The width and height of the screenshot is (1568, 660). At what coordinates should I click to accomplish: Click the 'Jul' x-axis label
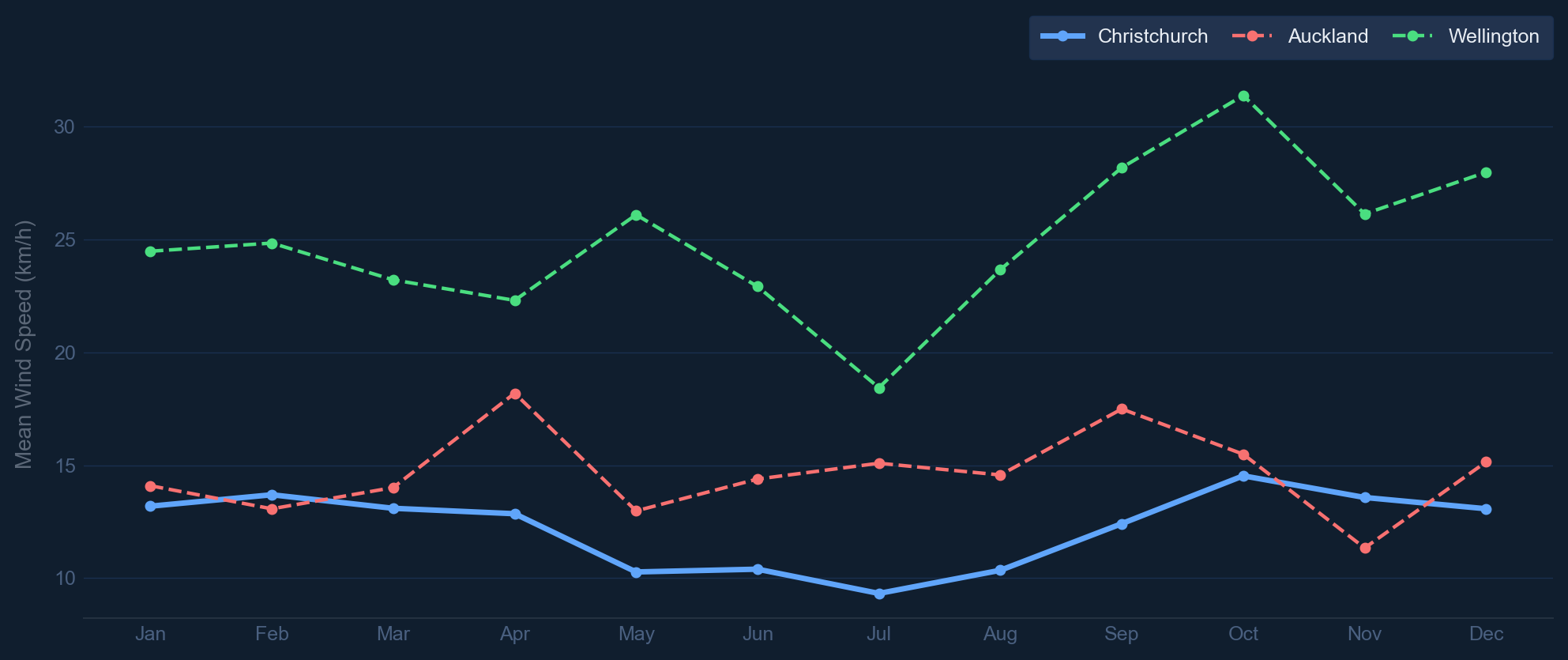(879, 634)
